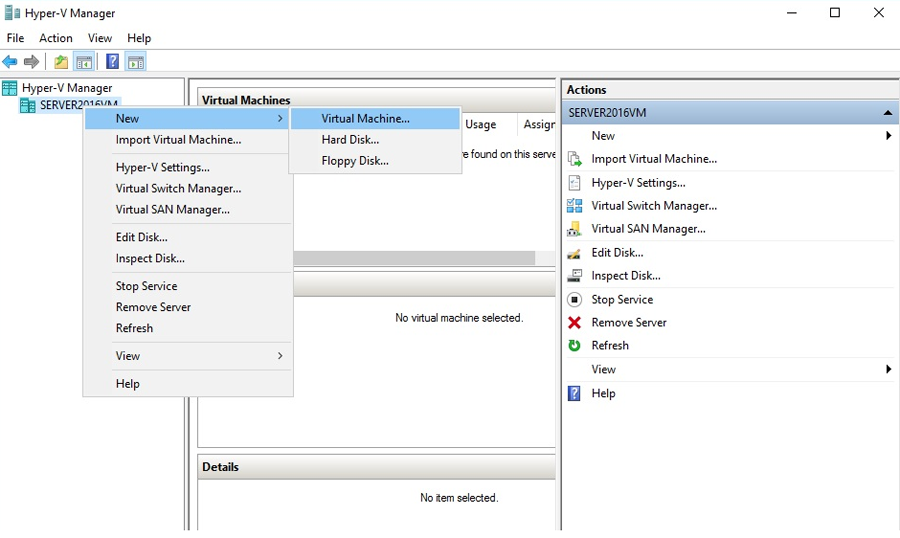Expand New submenu arrow in Actions pane
This screenshot has width=900, height=538.
[x=889, y=136]
